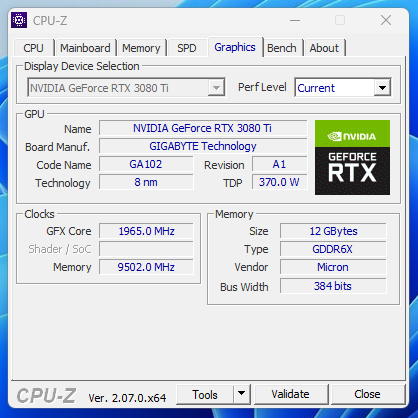
Task: Go to the SPD tab
Action: coord(187,48)
